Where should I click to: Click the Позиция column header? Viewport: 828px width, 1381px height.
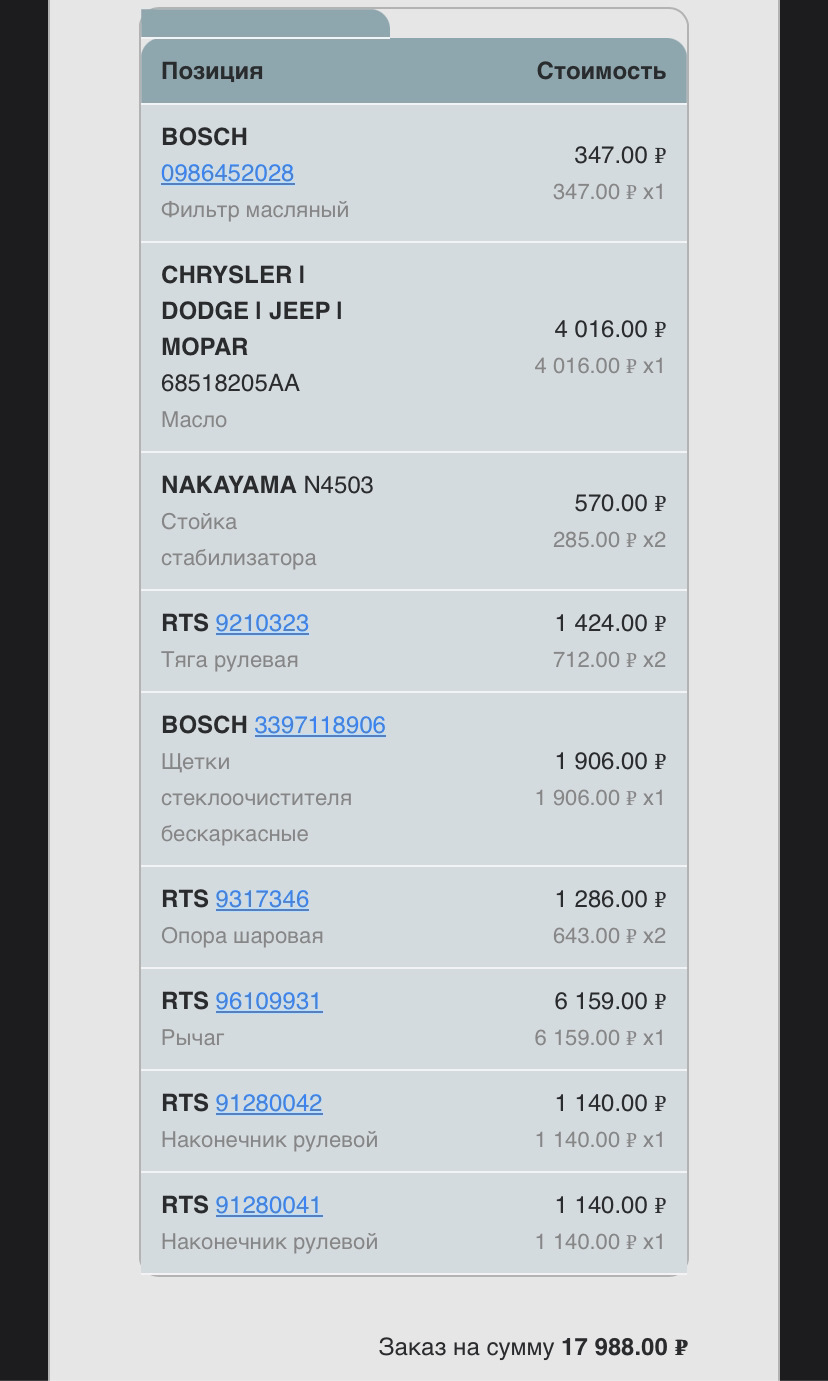click(212, 71)
